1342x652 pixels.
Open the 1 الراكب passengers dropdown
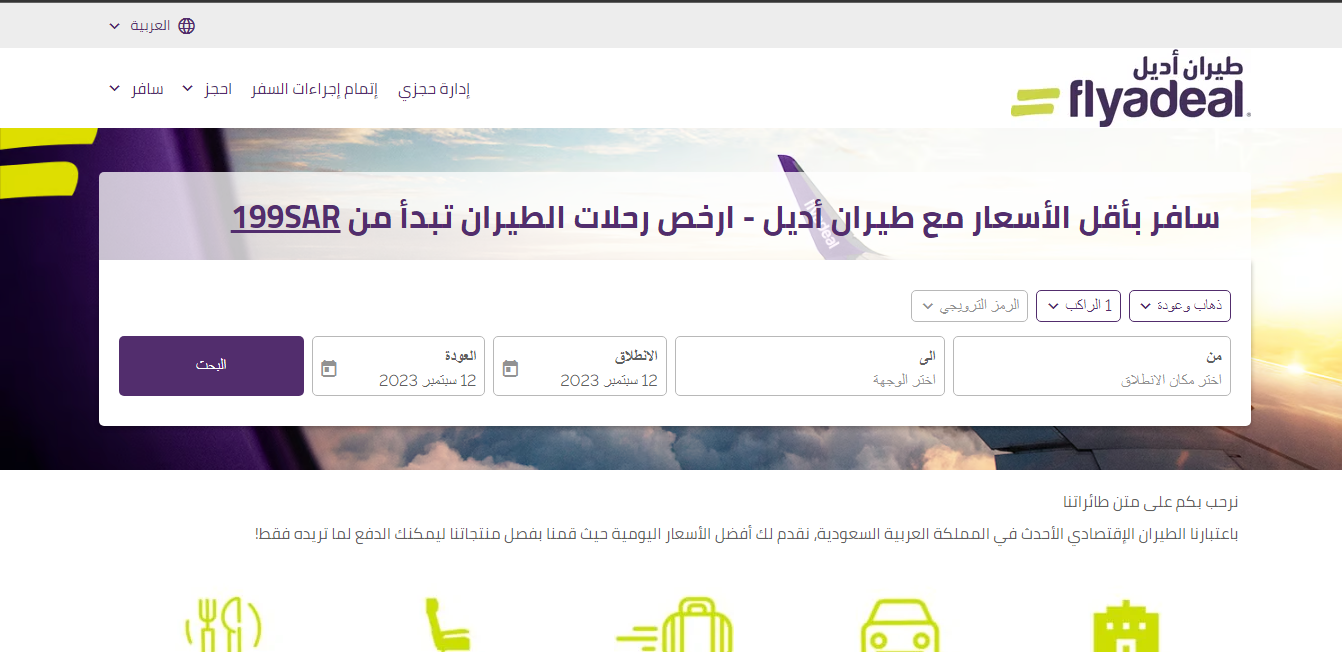[1079, 306]
